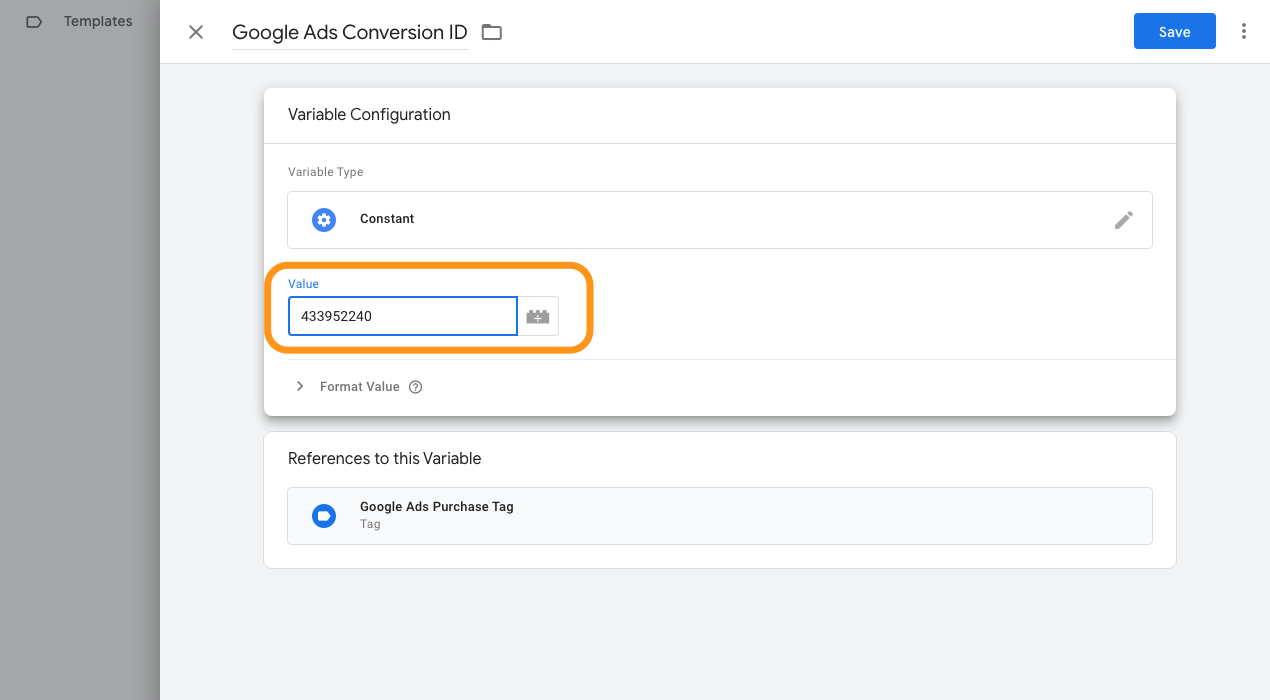Click the variable name title field
The width and height of the screenshot is (1270, 700).
(x=350, y=32)
